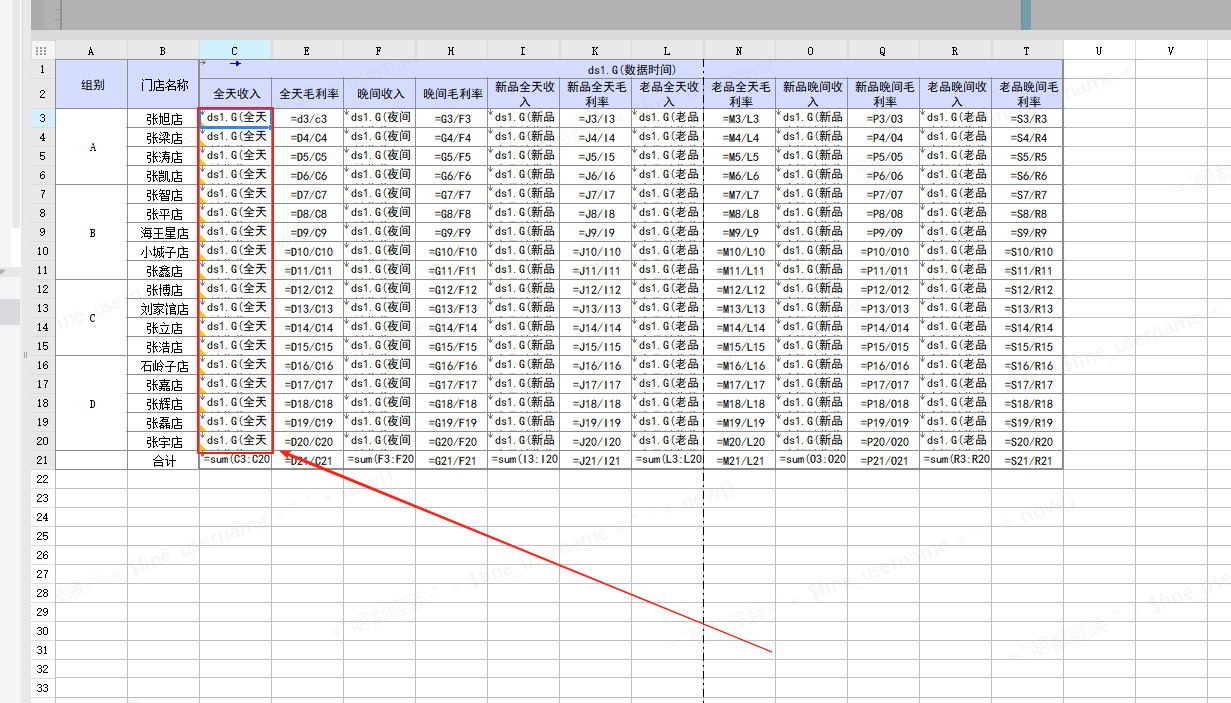Select the ds1.G(数据时间) merged title cell
Image resolution: width=1231 pixels, height=703 pixels.
click(631, 69)
